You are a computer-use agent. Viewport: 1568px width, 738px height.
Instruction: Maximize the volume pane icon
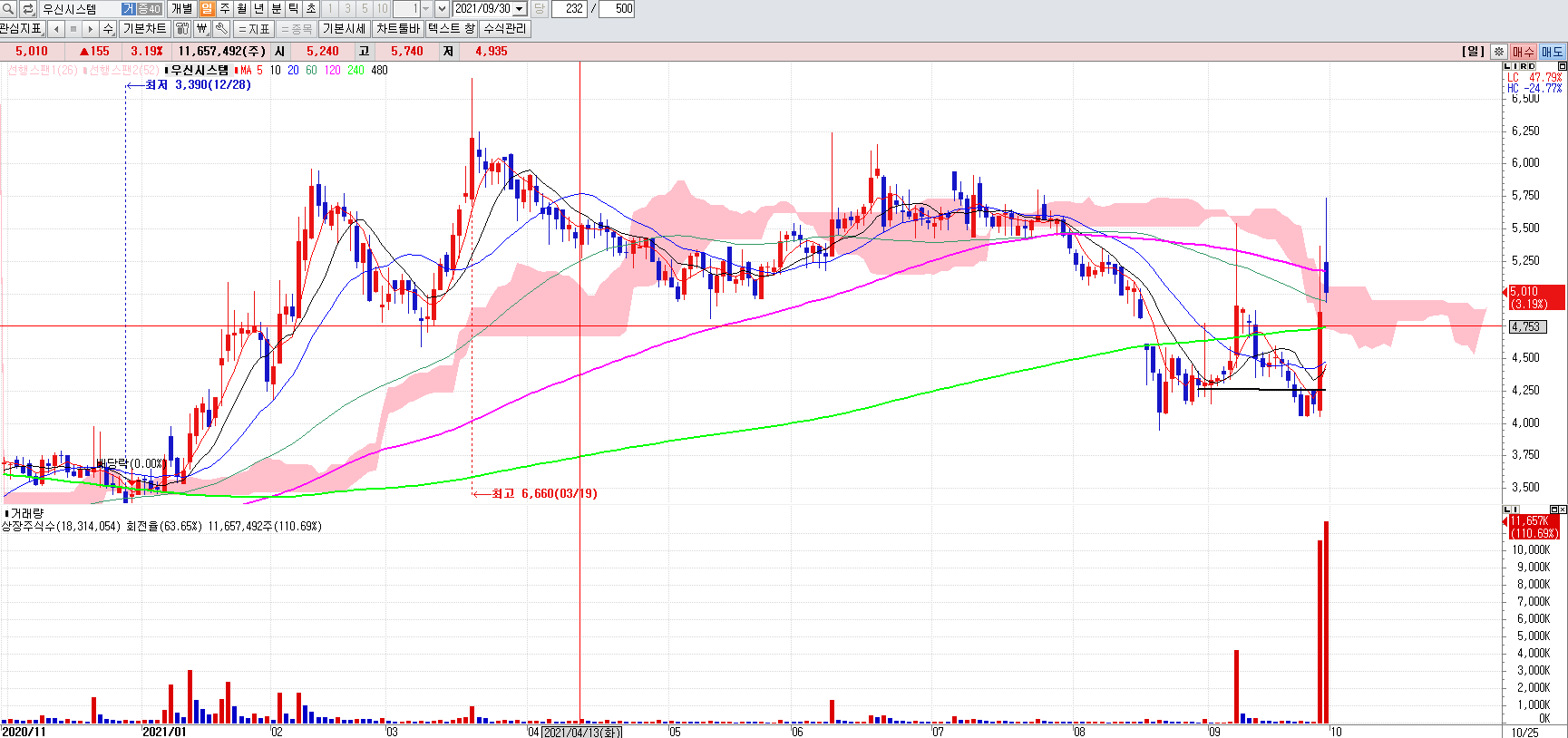1553,510
